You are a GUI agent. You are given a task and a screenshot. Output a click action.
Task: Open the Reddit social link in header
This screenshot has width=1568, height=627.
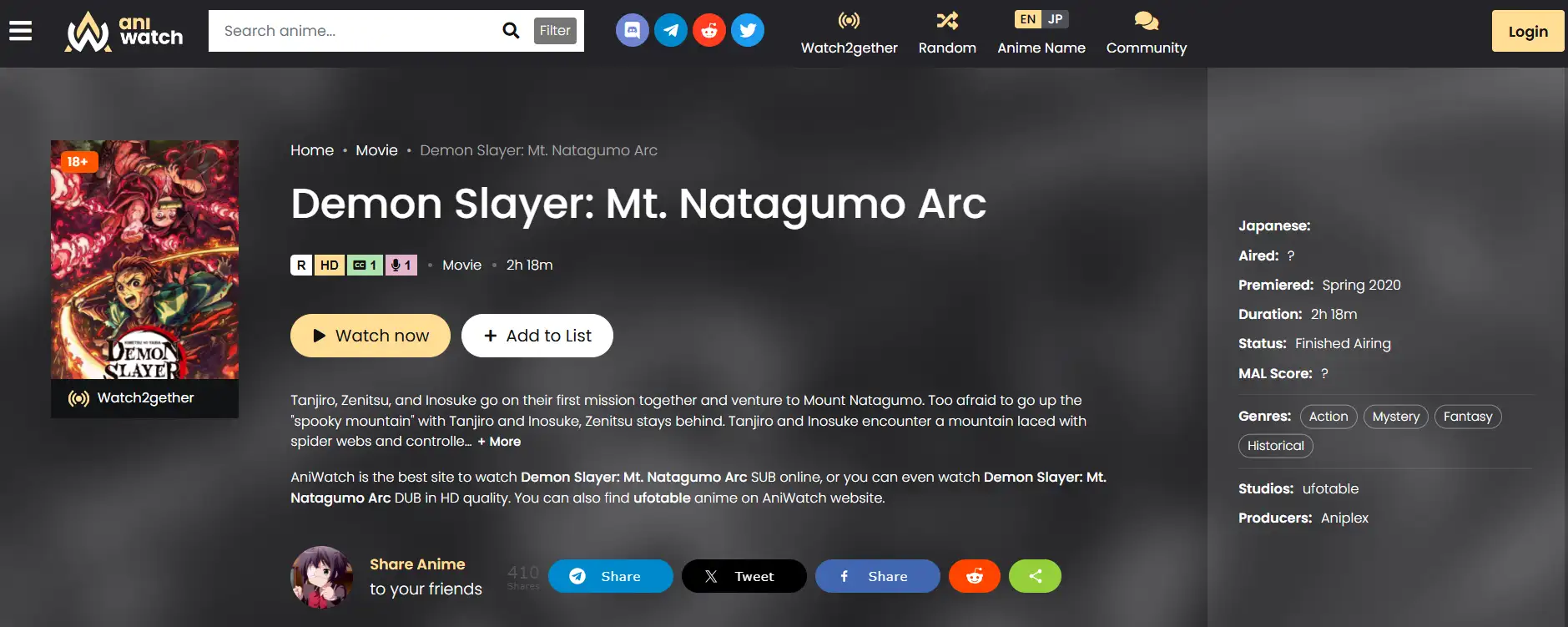pyautogui.click(x=709, y=31)
